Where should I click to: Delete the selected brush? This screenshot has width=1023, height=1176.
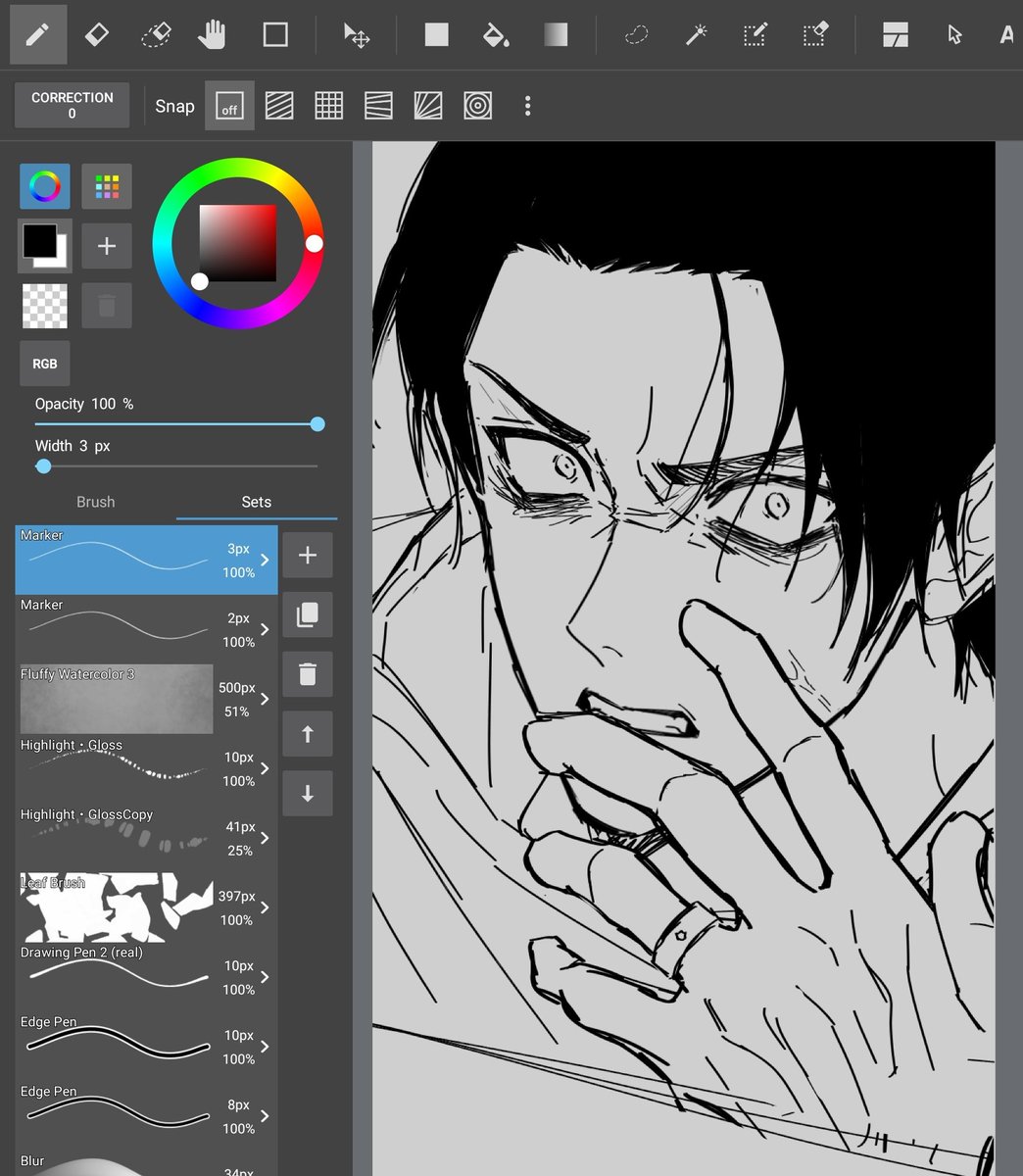(308, 675)
